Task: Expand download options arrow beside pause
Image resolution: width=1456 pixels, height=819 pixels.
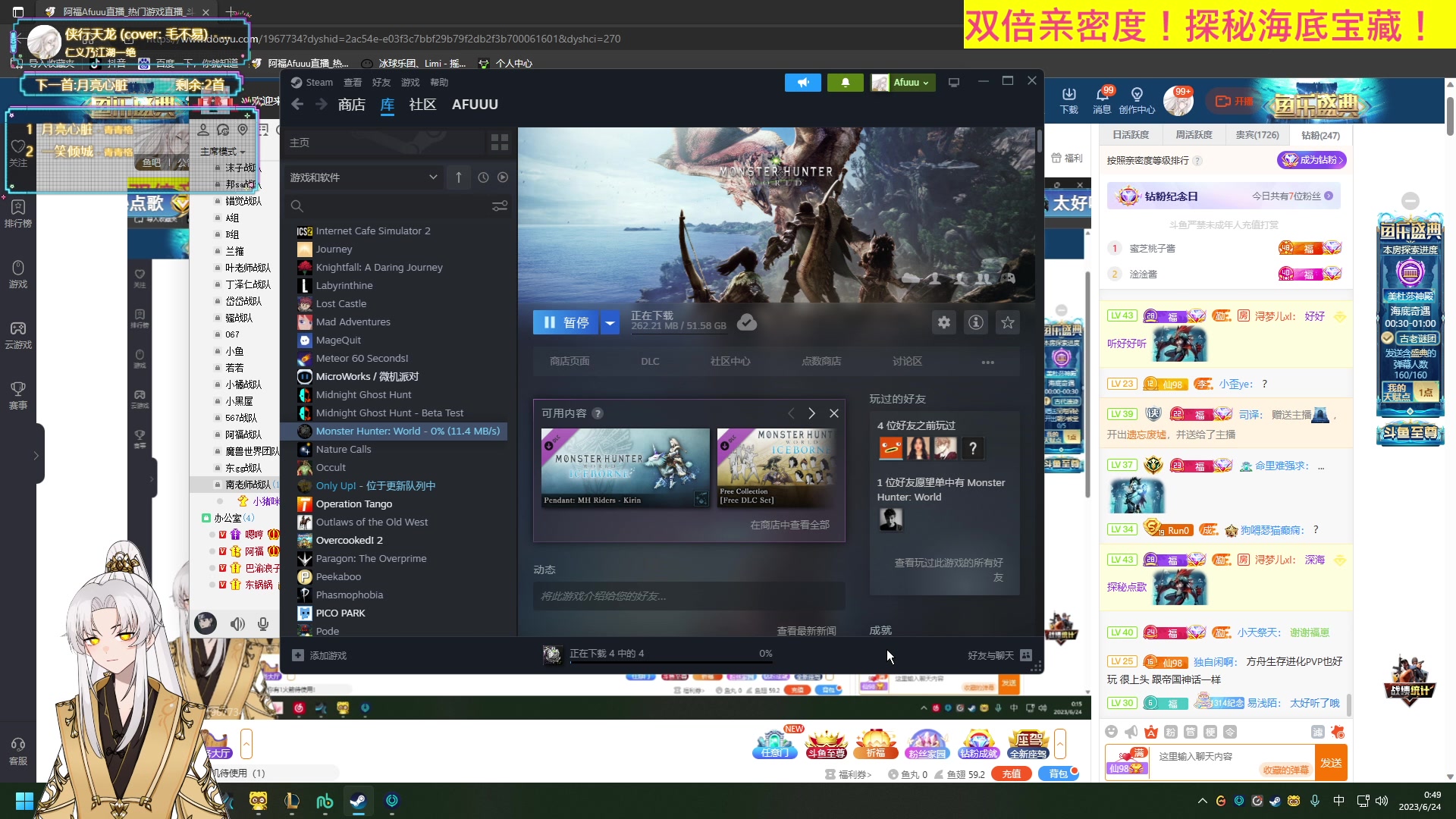Action: 610,323
